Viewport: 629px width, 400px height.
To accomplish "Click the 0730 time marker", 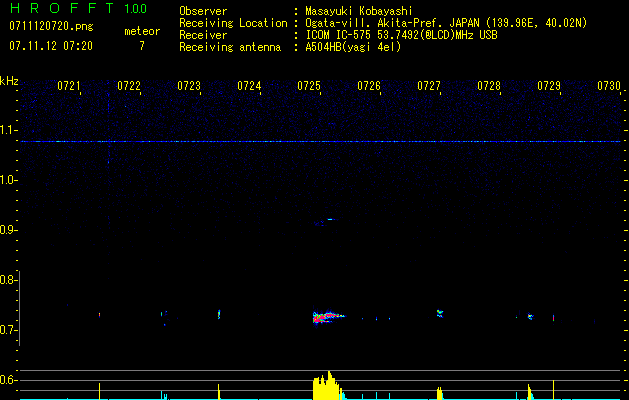I will click(x=609, y=86).
